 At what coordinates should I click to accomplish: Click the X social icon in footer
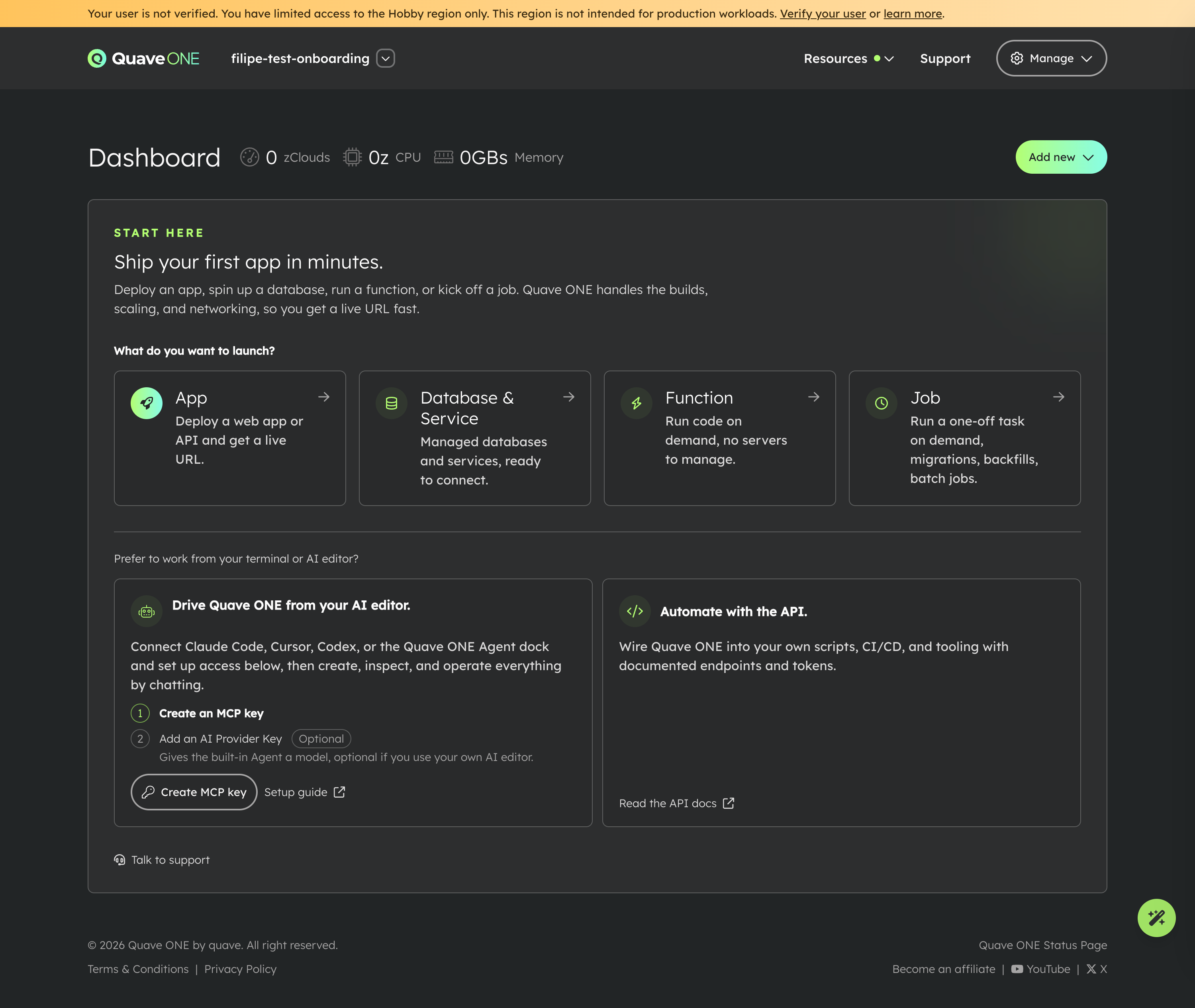click(1091, 969)
